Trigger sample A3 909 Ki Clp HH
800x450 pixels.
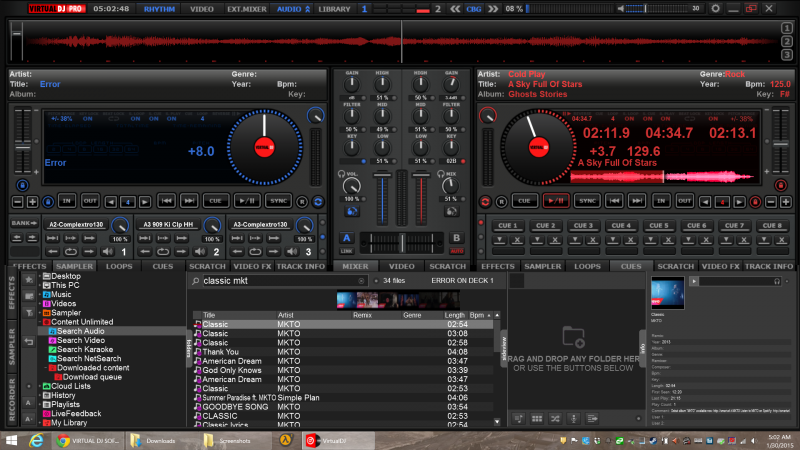(x=168, y=224)
